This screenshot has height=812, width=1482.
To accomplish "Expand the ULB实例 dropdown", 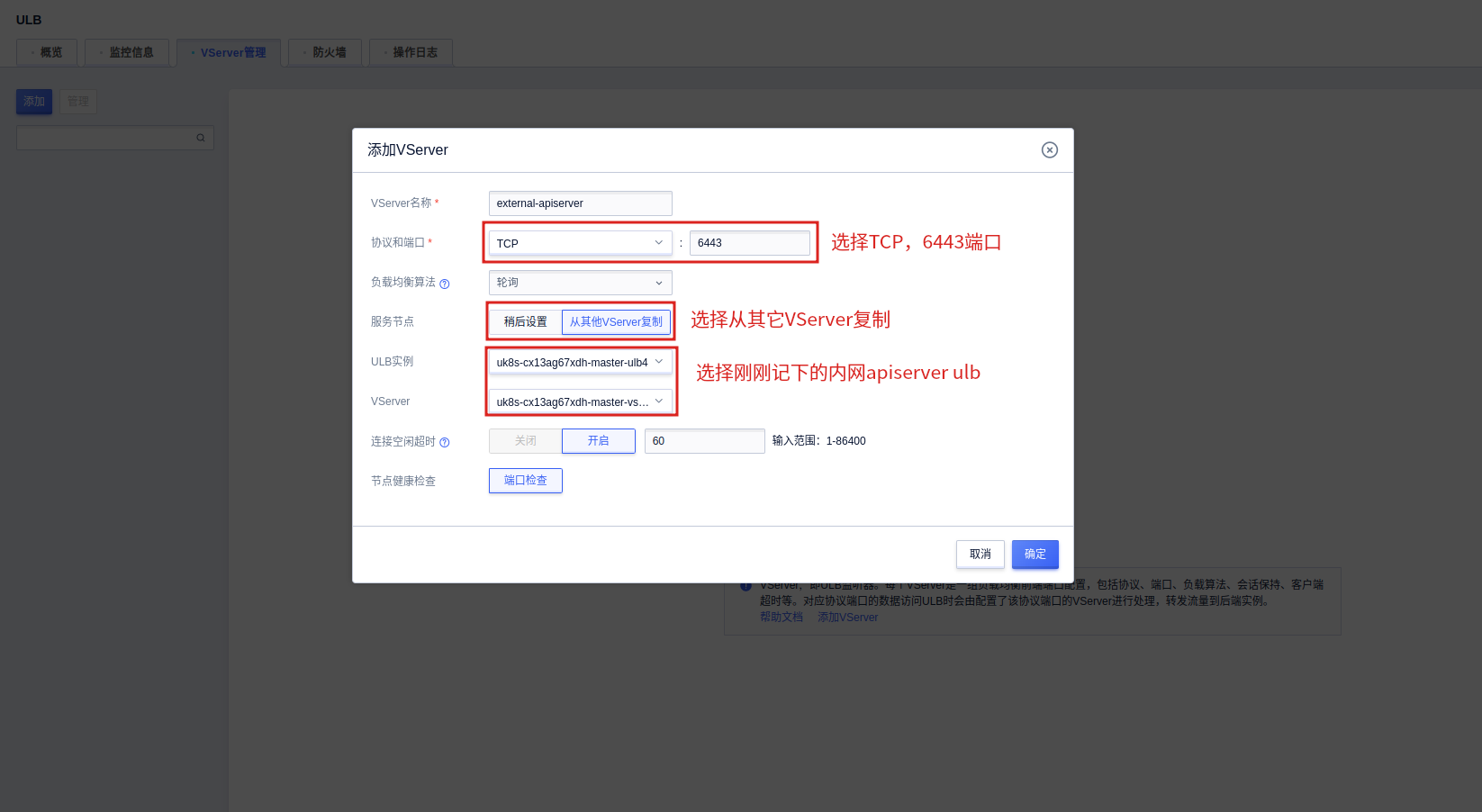I will coord(580,362).
